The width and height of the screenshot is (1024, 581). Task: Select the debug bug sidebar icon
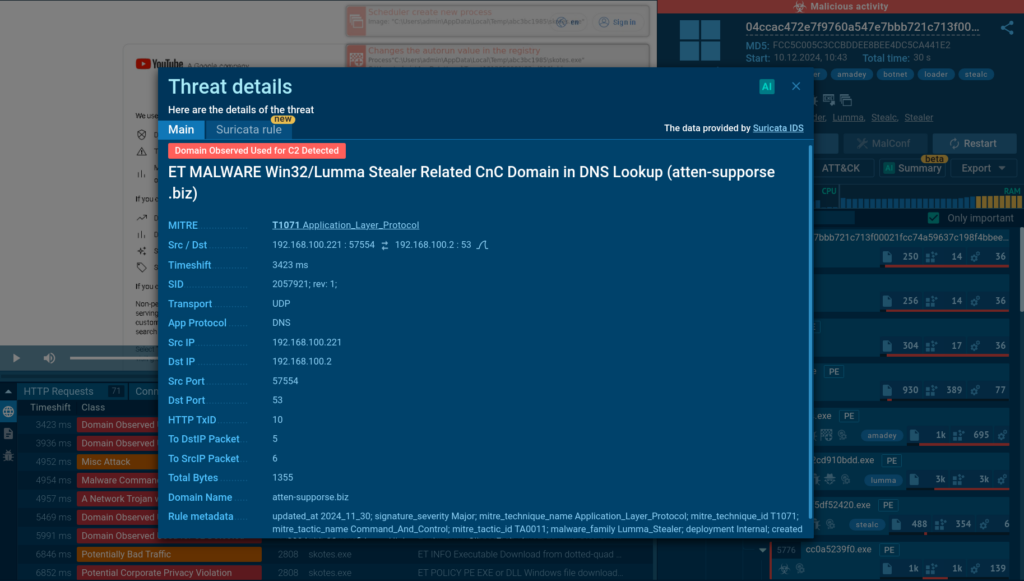coord(8,456)
